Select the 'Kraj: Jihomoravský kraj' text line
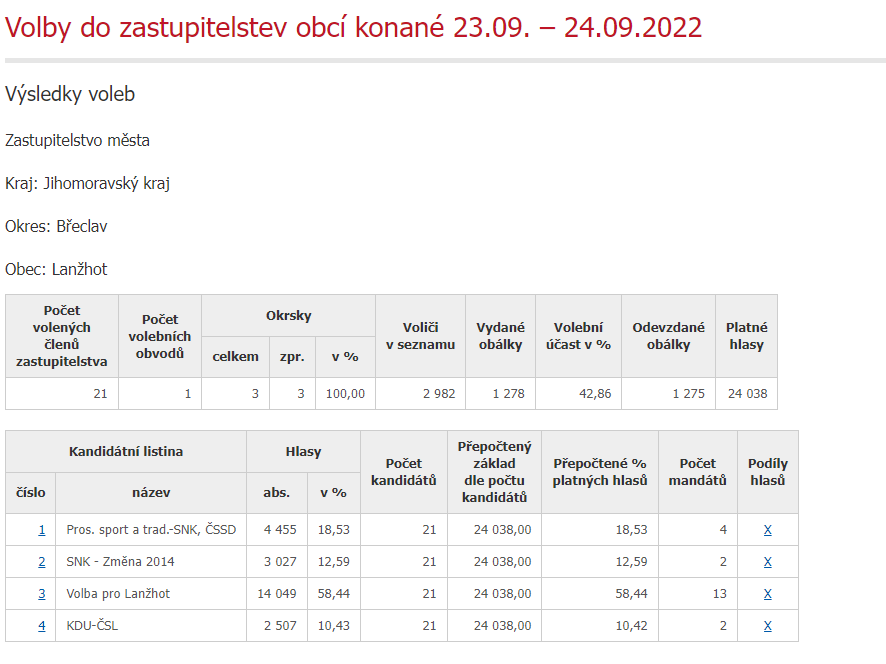 [87, 184]
